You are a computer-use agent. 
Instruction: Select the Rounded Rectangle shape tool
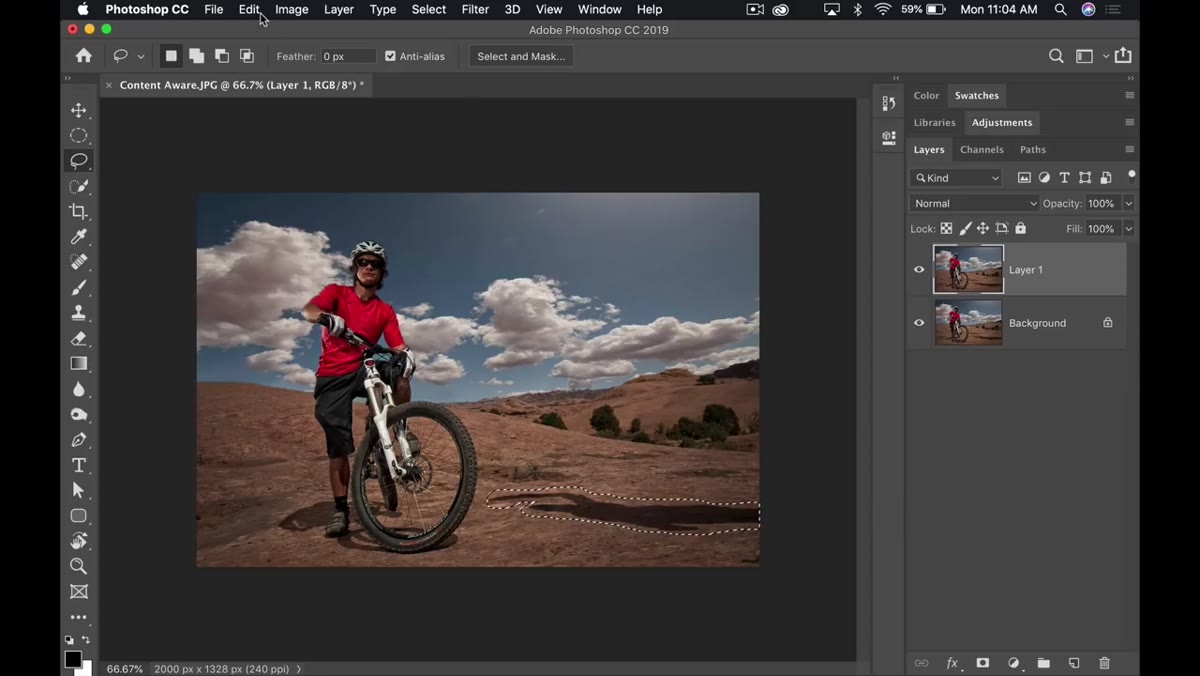[78, 516]
